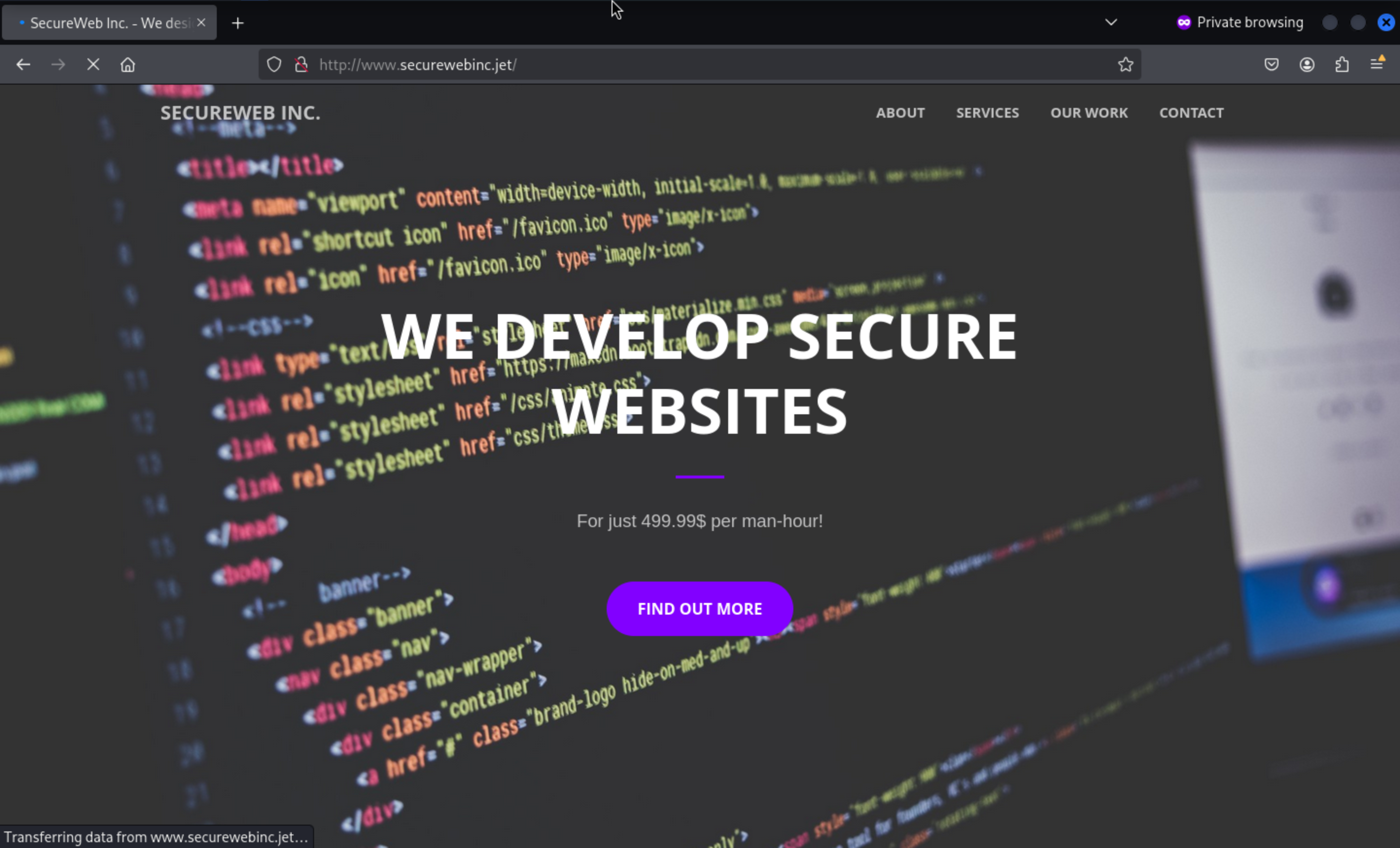
Task: Click the Private browsing indicator
Action: 1240,23
